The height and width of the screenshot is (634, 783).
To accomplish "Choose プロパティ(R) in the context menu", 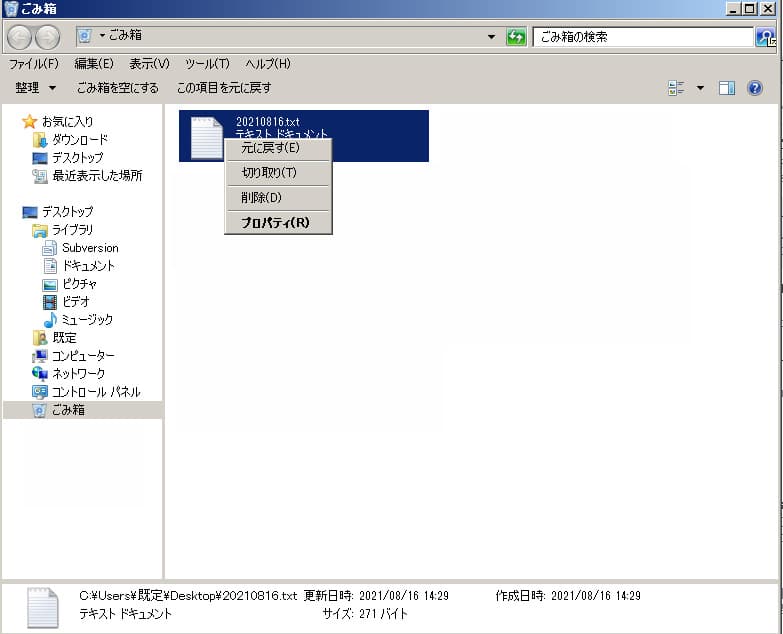I will click(x=275, y=223).
